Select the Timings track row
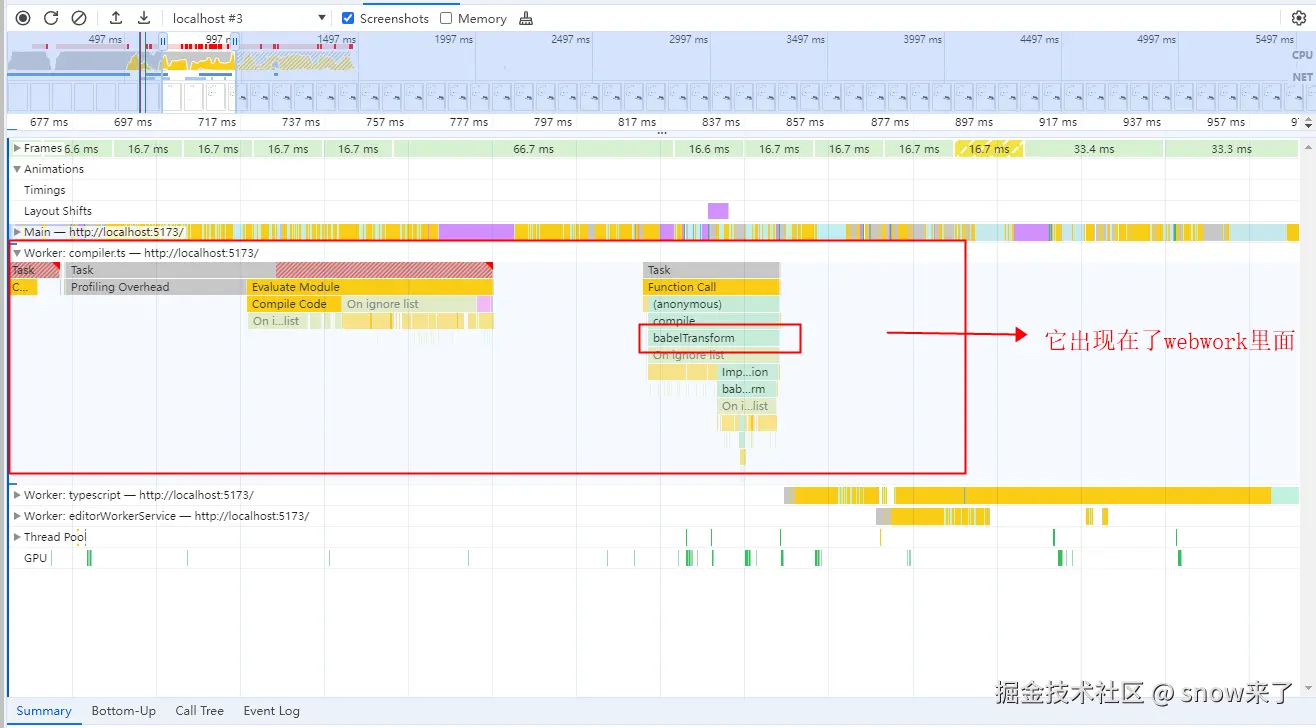Image resolution: width=1316 pixels, height=728 pixels. (45, 190)
